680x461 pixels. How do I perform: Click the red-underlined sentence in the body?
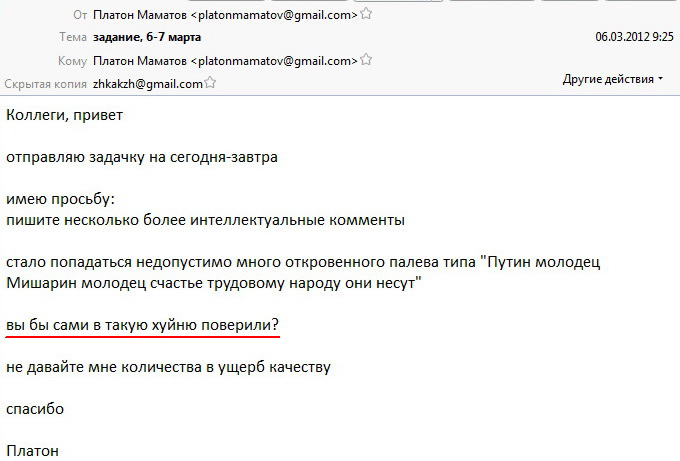click(142, 325)
